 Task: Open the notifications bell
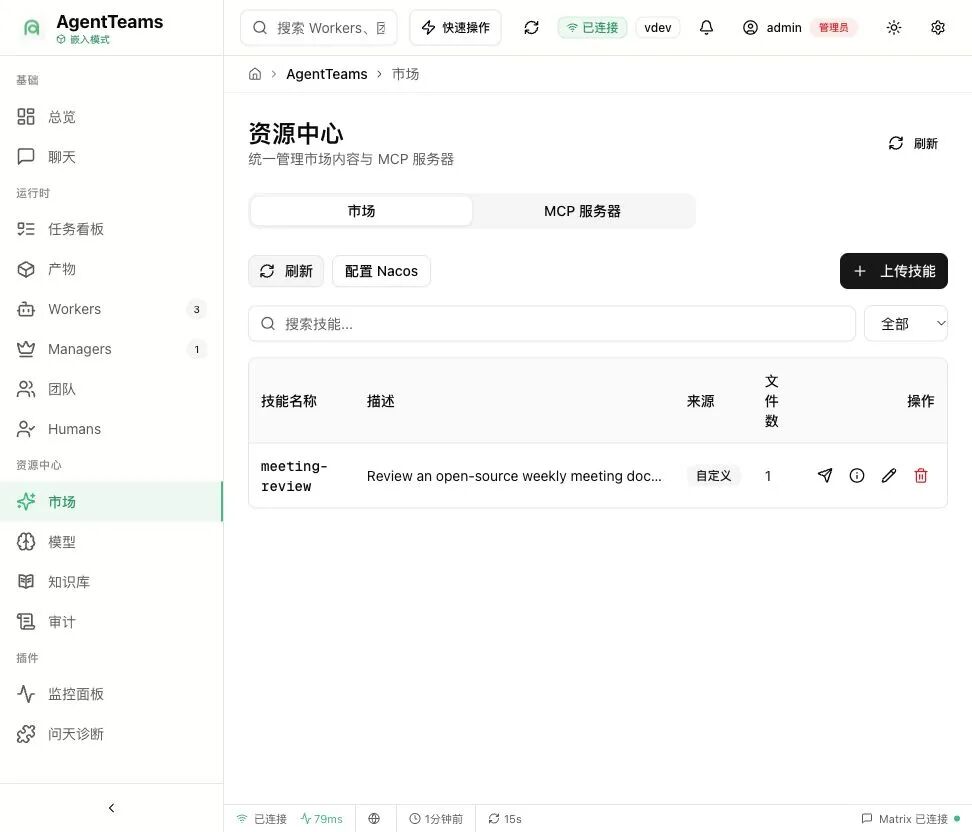(x=706, y=28)
